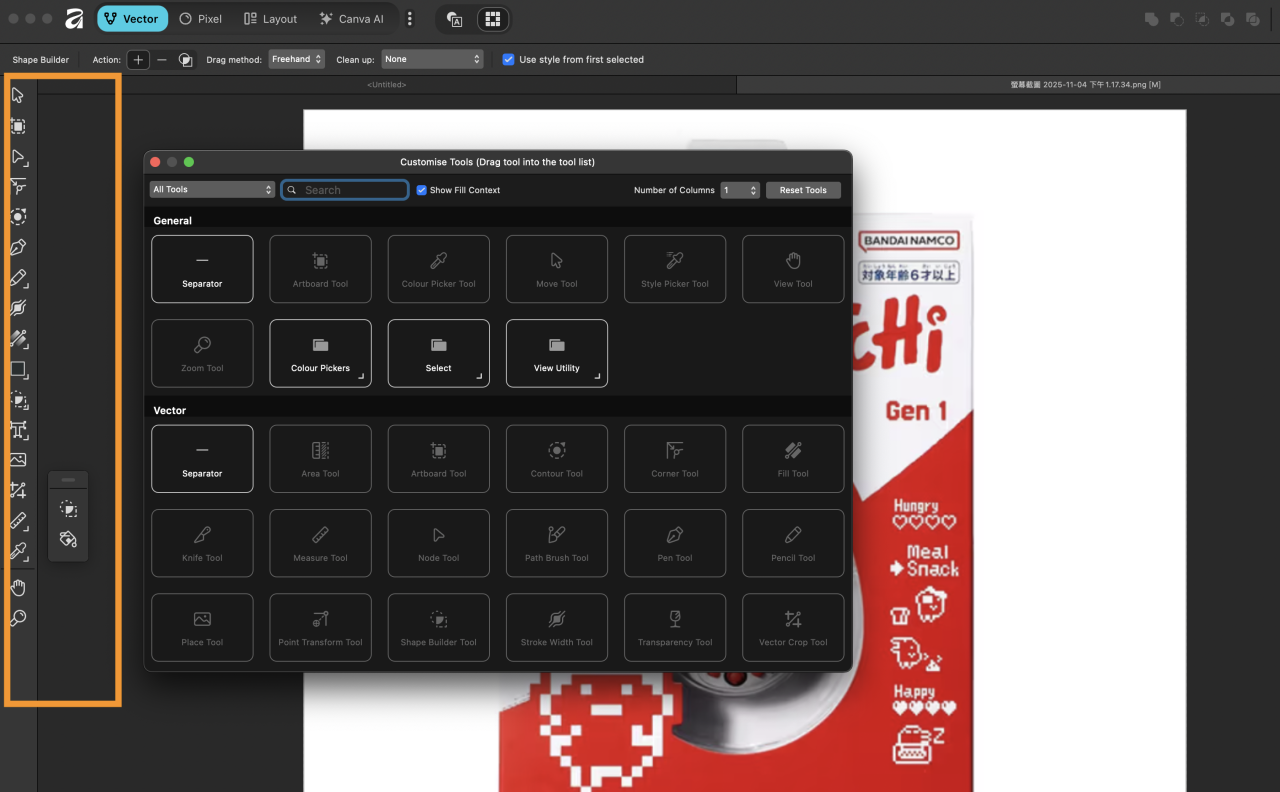
Task: Open the All Tools filter dropdown
Action: click(211, 189)
